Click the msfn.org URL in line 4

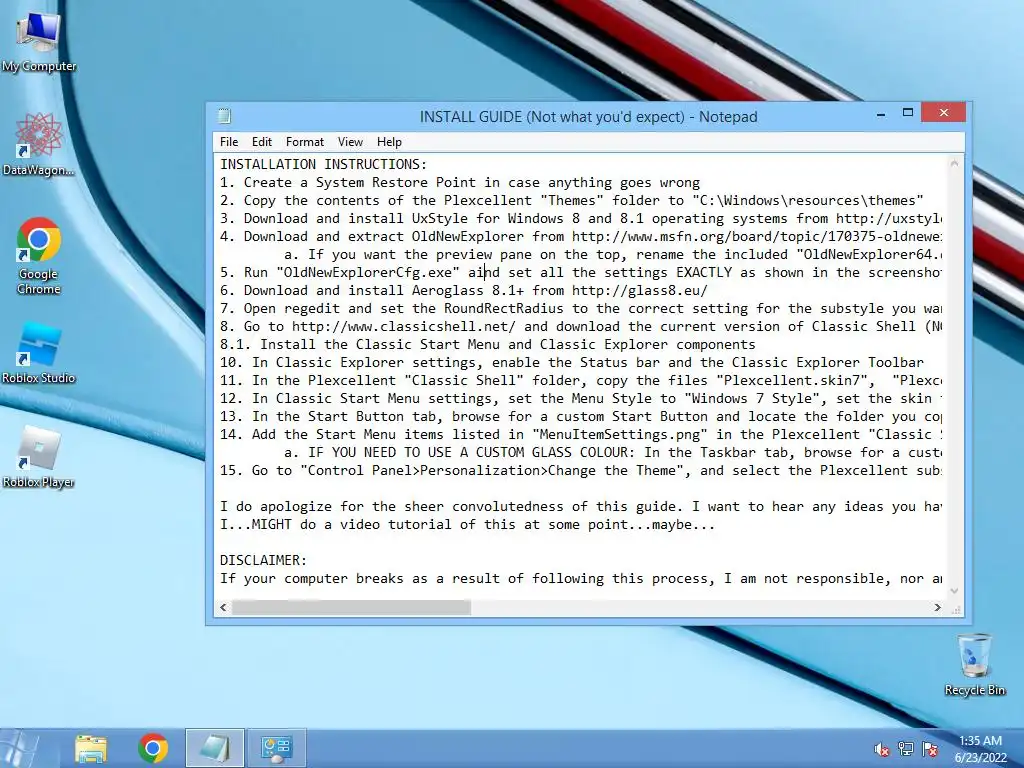(x=757, y=236)
